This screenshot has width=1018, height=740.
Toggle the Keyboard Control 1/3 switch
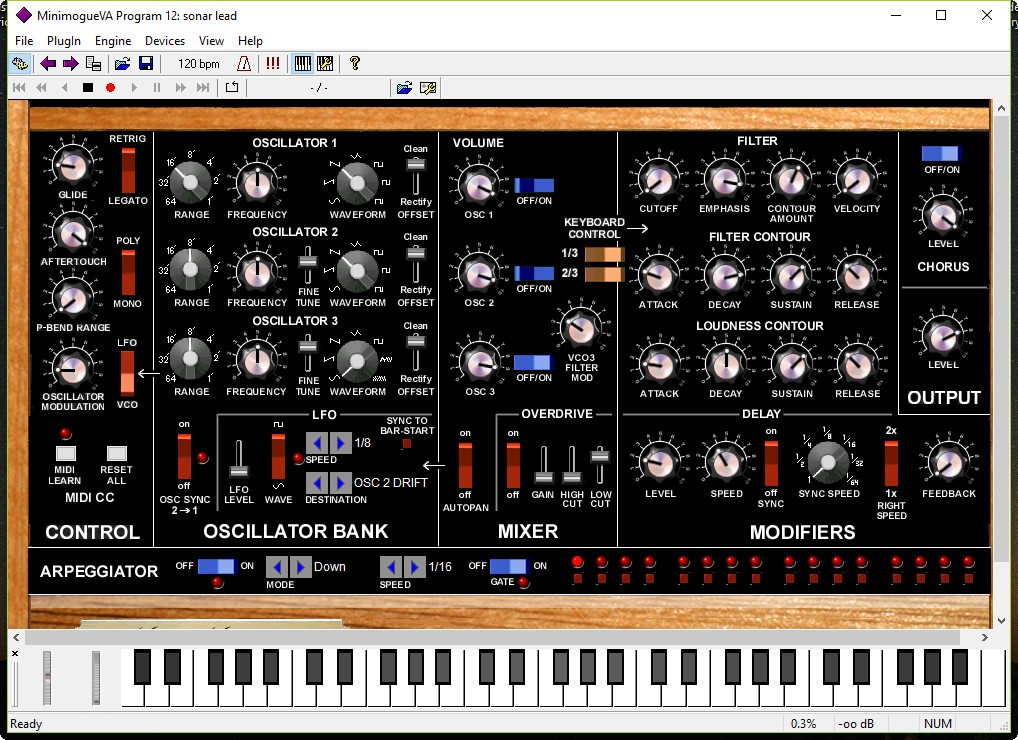click(604, 254)
